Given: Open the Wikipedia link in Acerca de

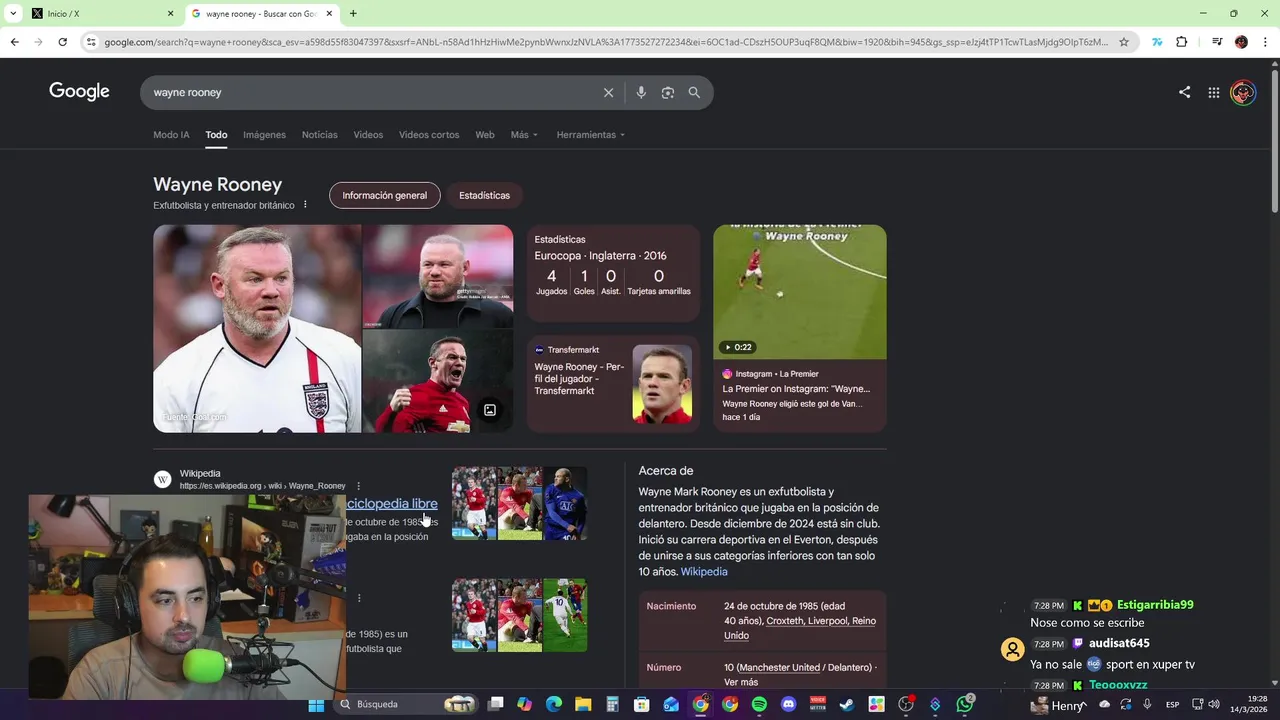Looking at the screenshot, I should coord(704,572).
